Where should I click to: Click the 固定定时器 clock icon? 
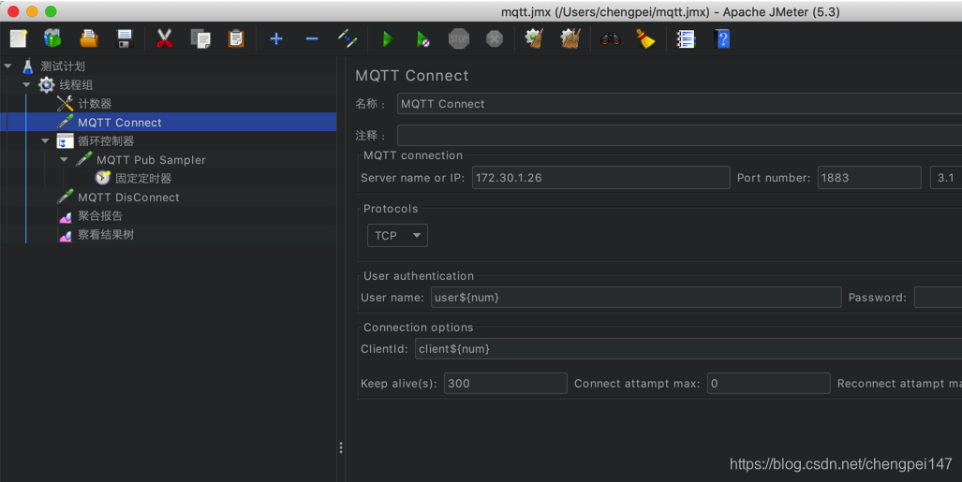click(102, 178)
